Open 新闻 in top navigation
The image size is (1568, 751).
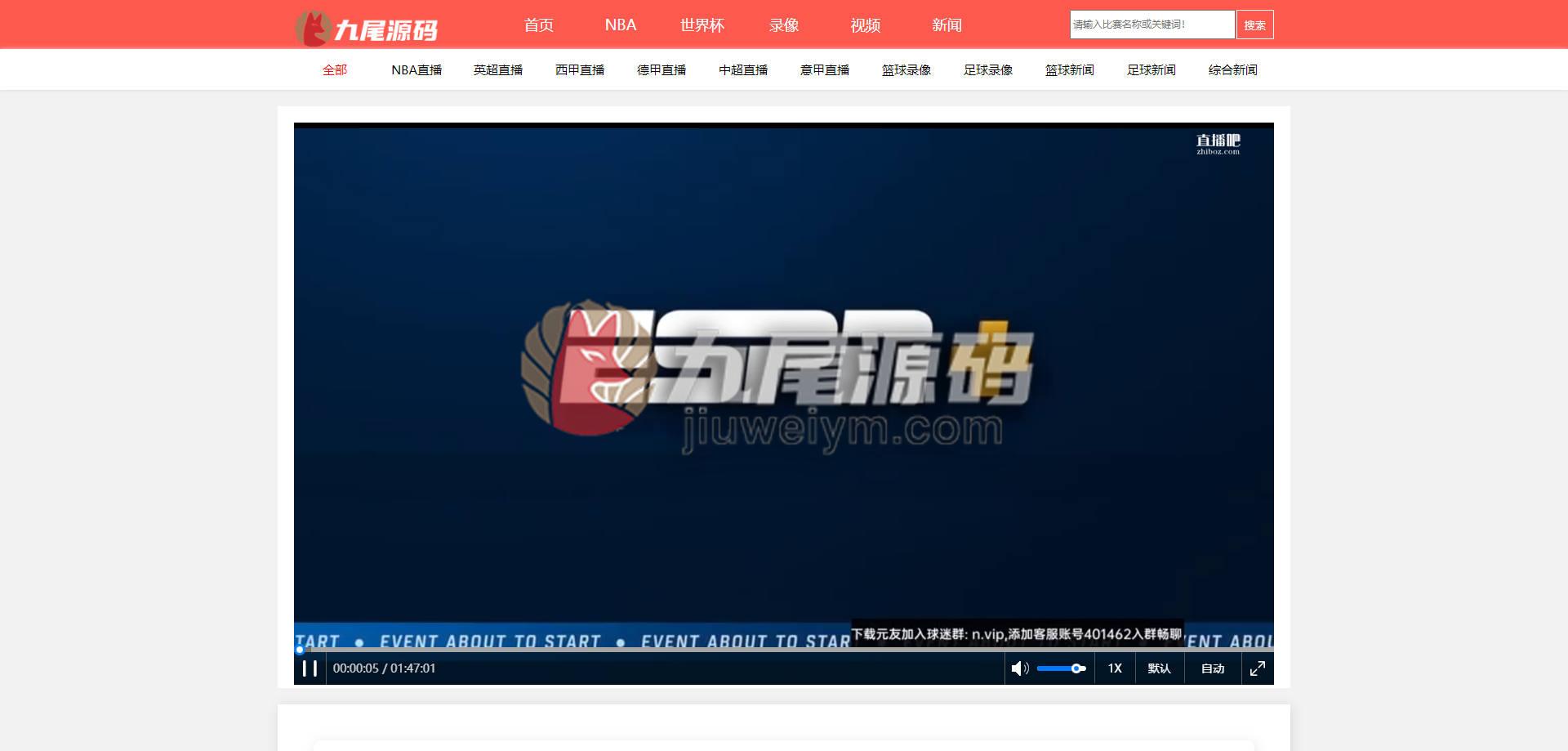[x=947, y=25]
